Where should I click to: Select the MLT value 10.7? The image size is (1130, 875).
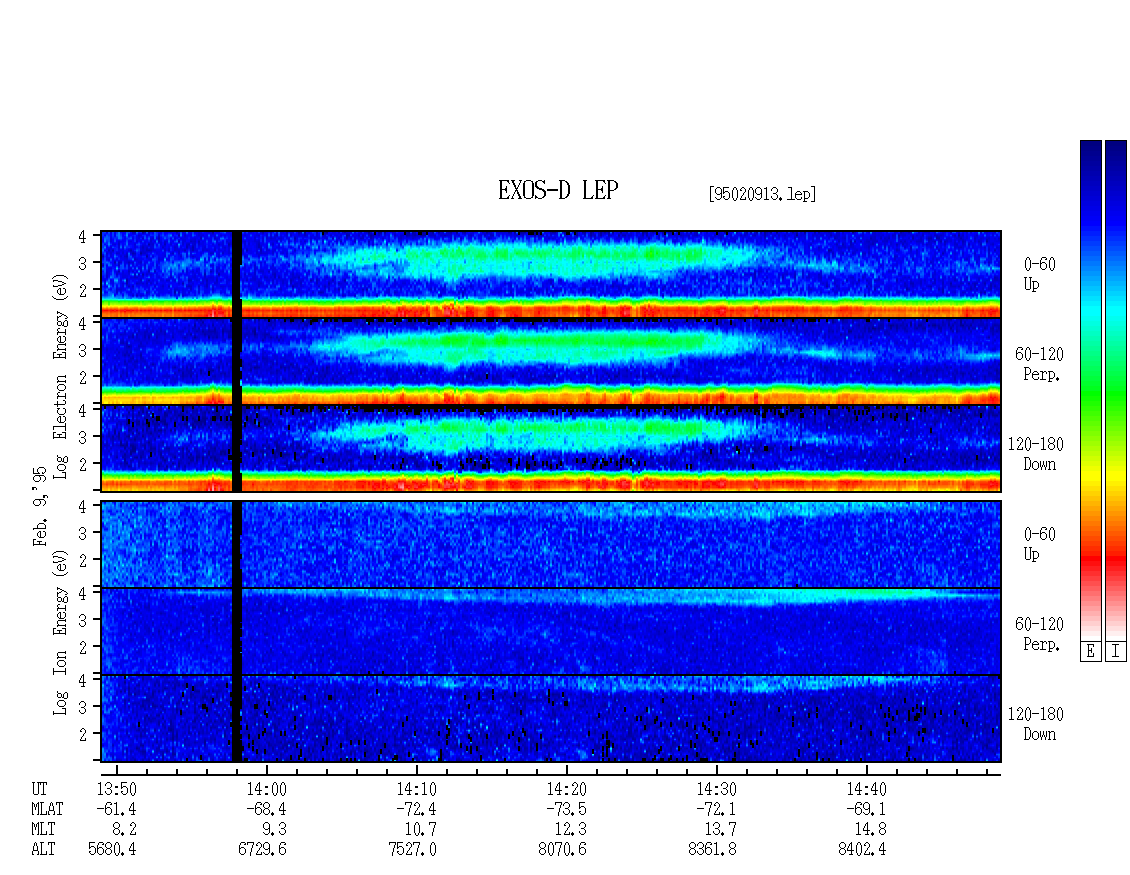pos(420,830)
